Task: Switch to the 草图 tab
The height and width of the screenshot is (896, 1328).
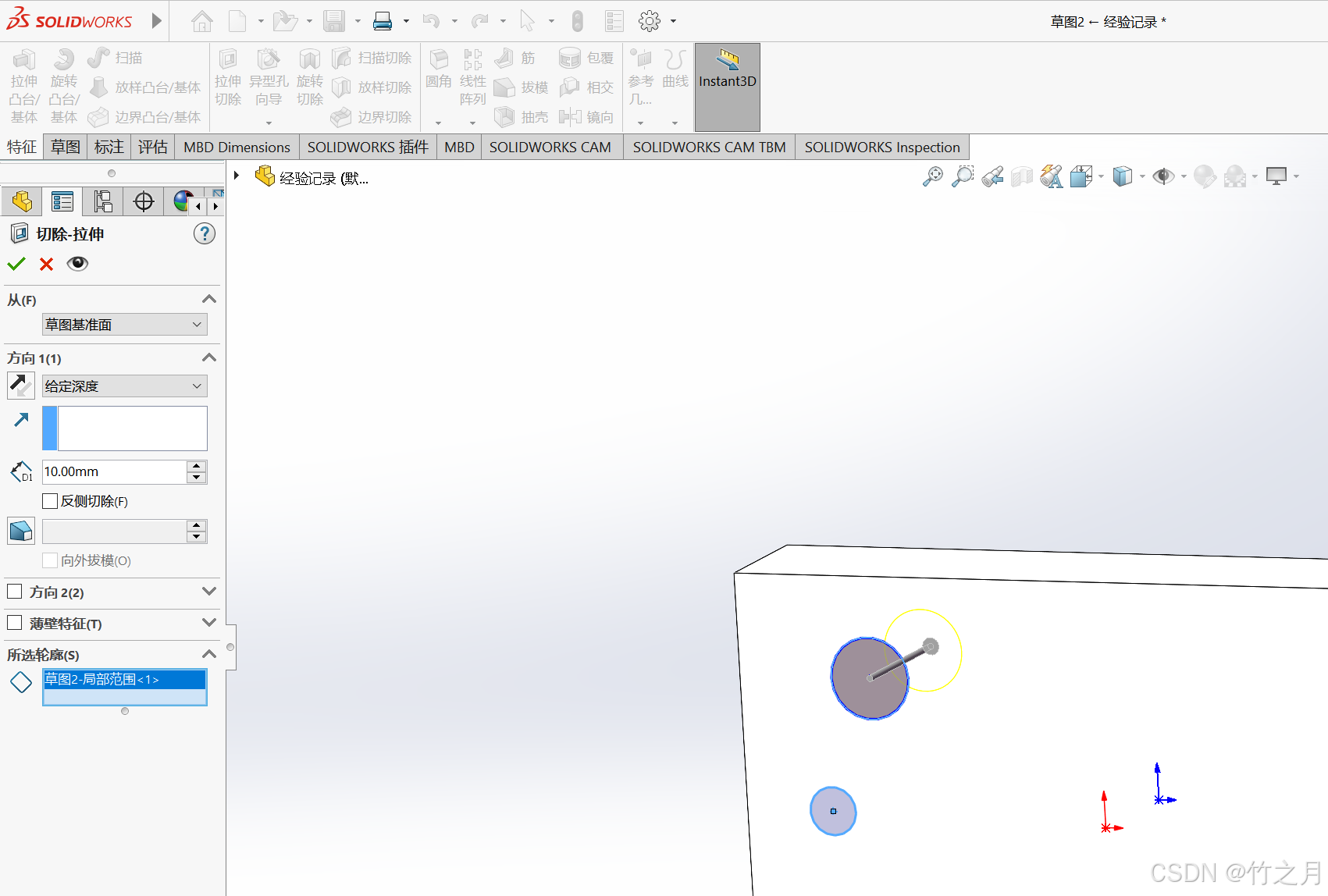Action: click(66, 147)
